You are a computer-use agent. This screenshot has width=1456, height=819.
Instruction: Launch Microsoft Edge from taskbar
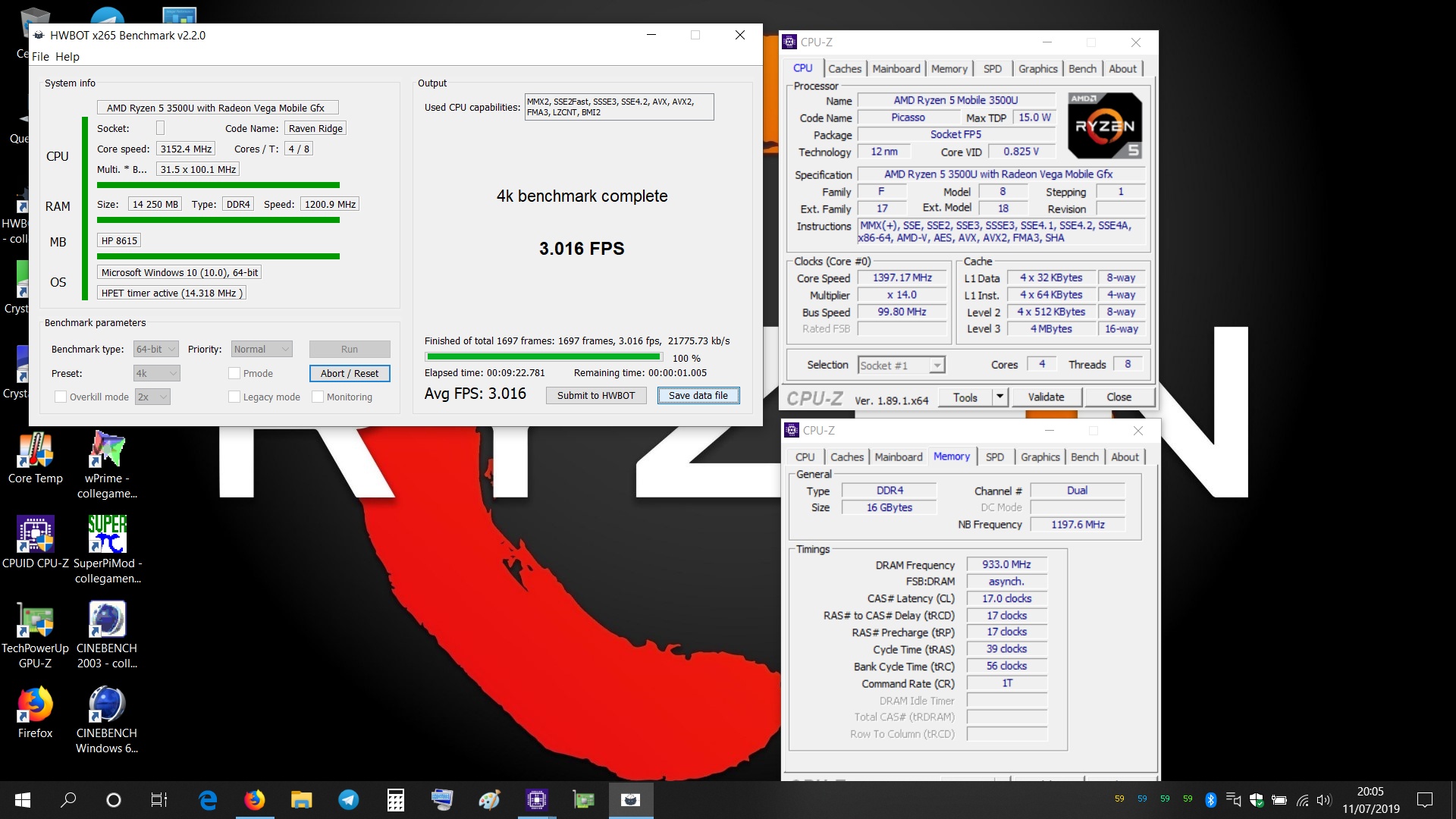tap(207, 800)
